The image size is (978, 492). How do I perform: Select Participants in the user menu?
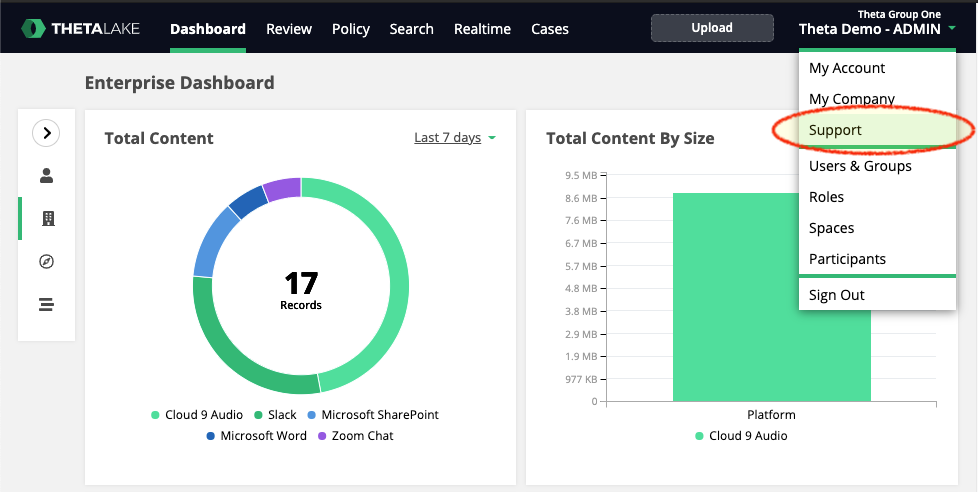(877, 259)
